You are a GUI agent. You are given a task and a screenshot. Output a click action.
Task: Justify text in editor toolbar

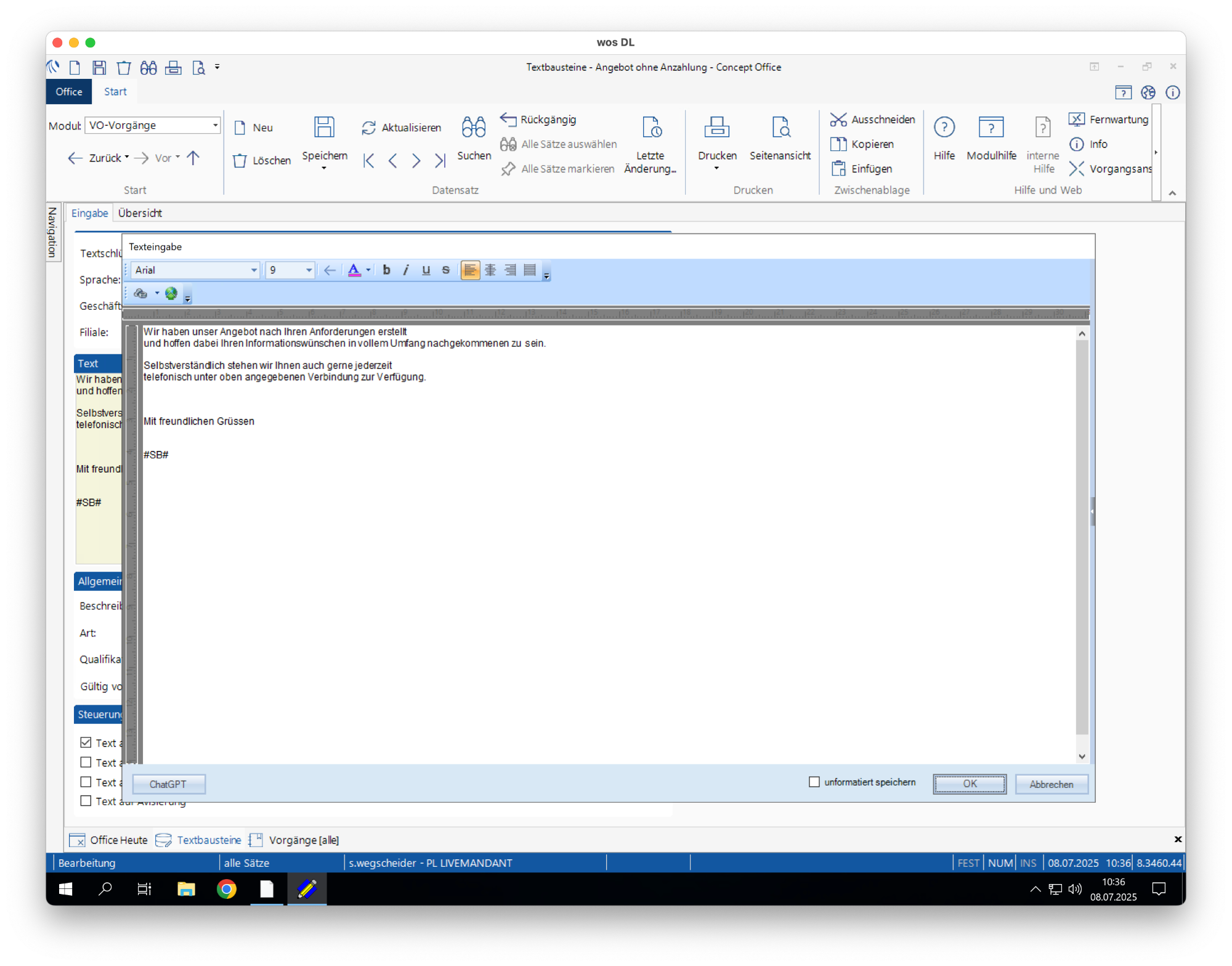[530, 270]
